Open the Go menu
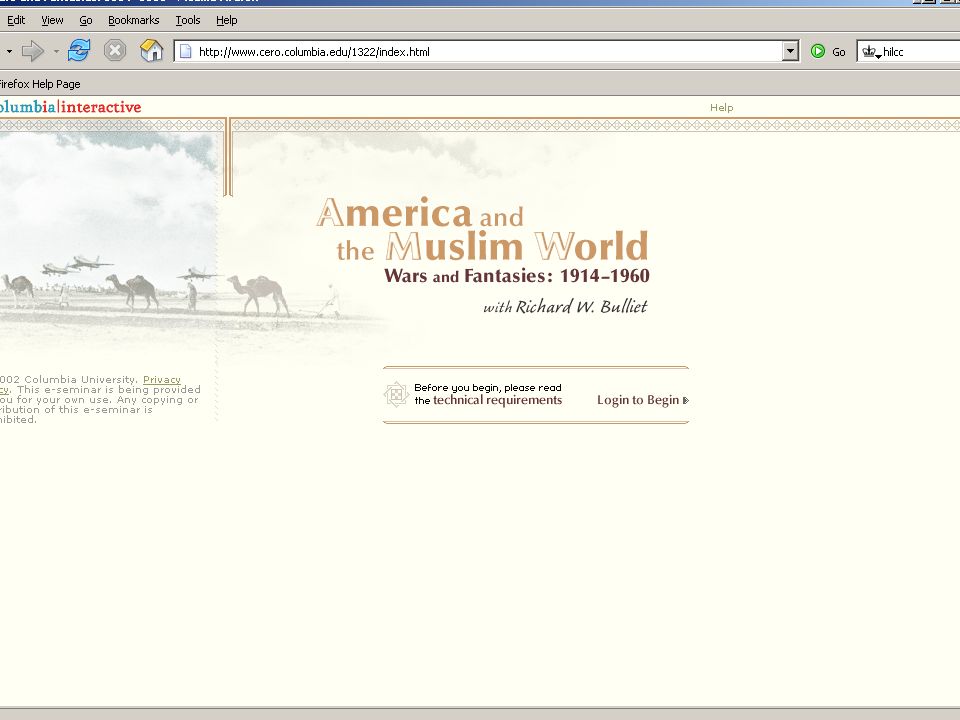The height and width of the screenshot is (720, 960). pyautogui.click(x=86, y=20)
